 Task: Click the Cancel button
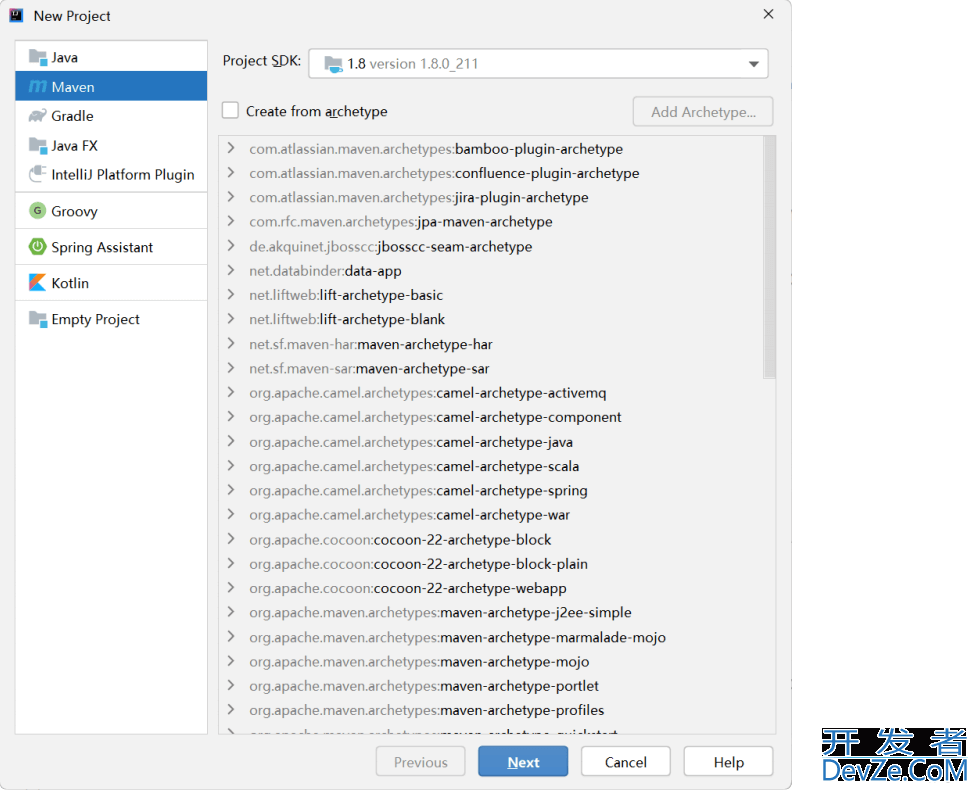626,761
